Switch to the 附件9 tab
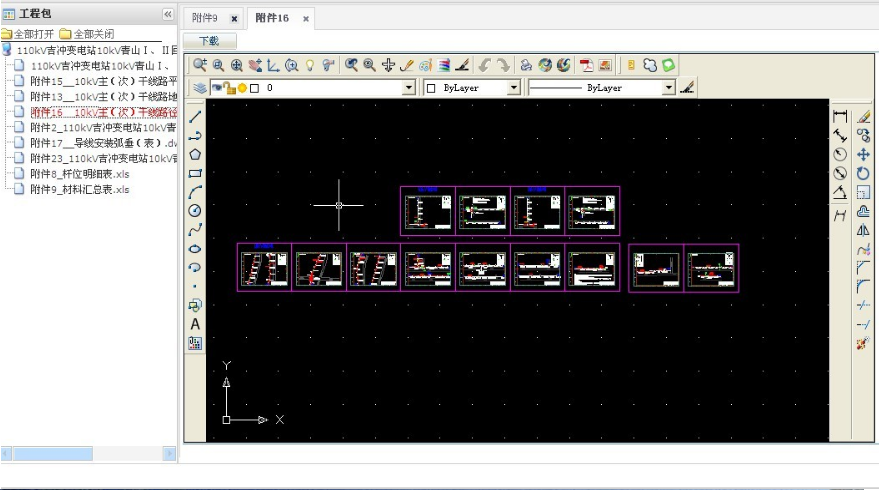Viewport: 879px width, 490px height. [204, 18]
